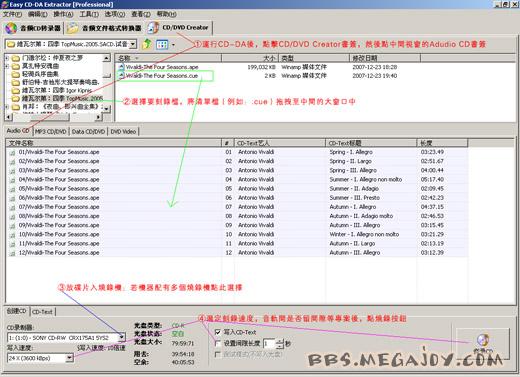520x377 pixels.
Task: Click the view mode grid icon
Action: click(x=162, y=44)
